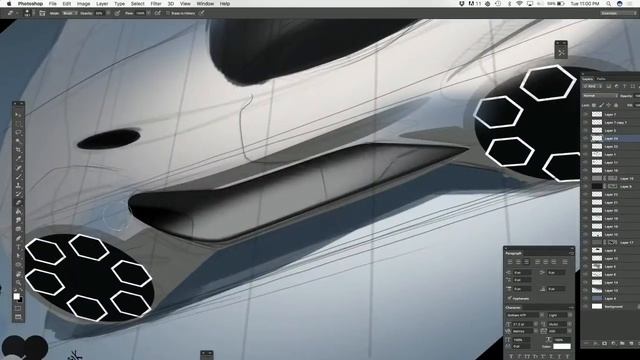The image size is (640, 360).
Task: Open the Image menu
Action: [x=83, y=3]
